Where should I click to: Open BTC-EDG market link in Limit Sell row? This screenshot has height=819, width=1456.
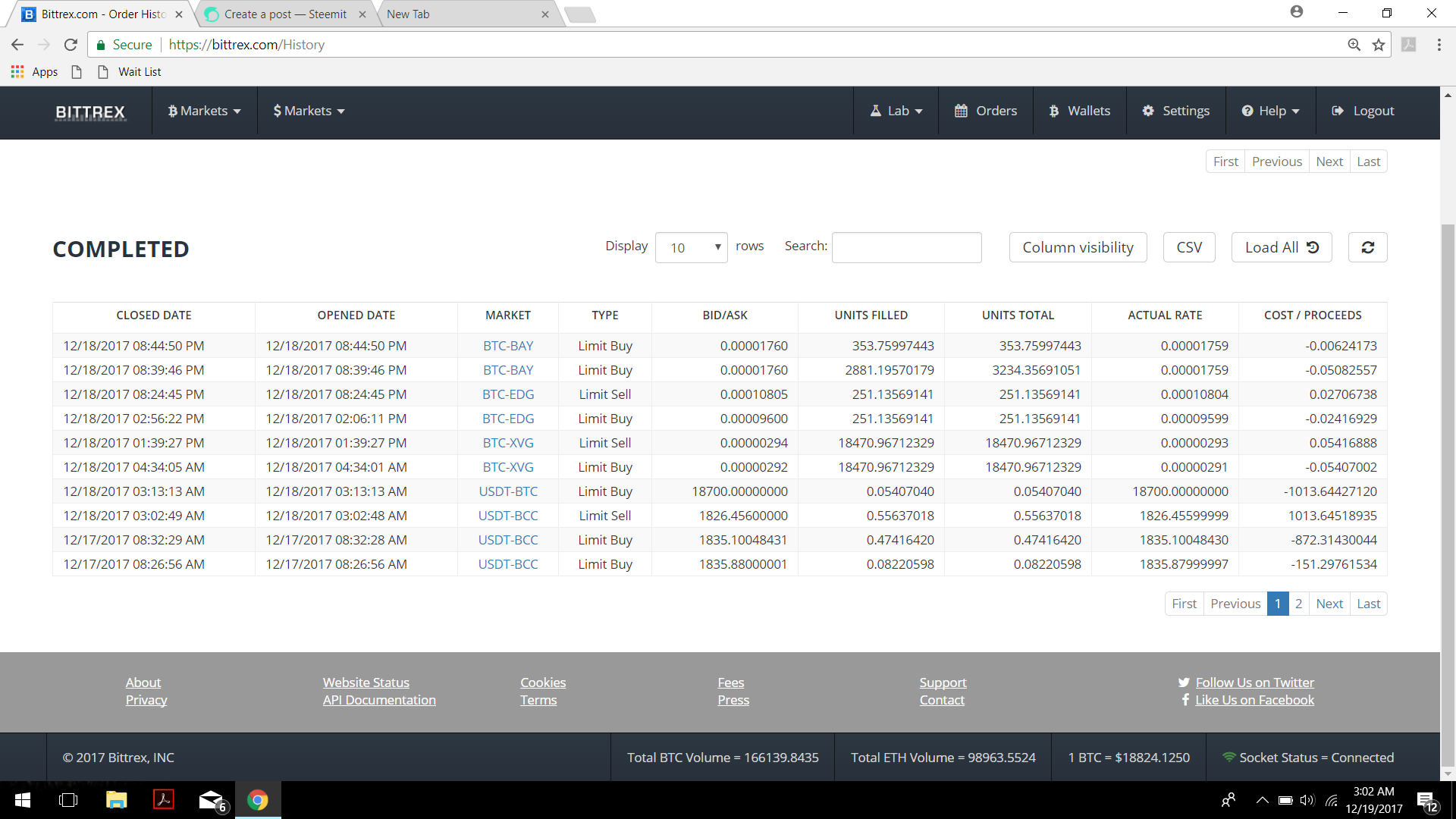(508, 394)
